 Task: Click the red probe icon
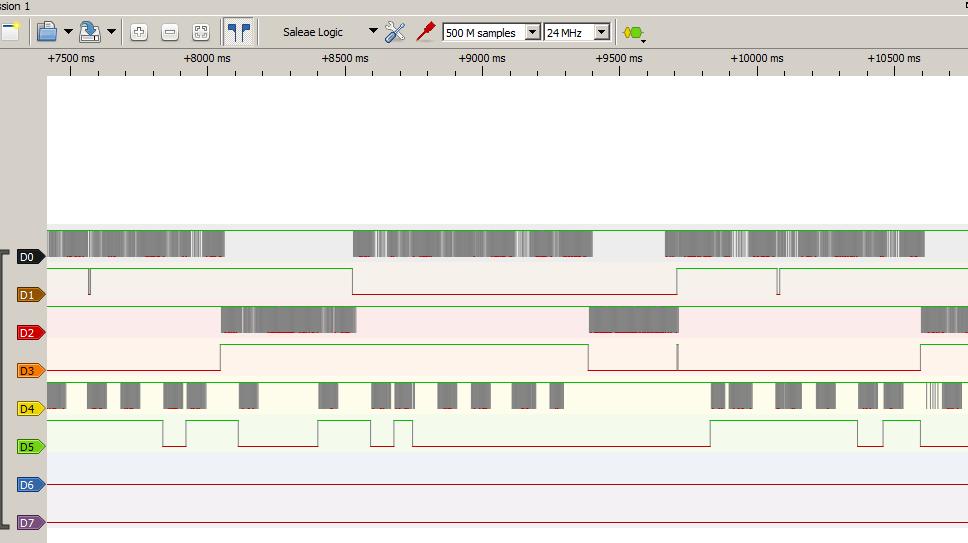pos(426,32)
